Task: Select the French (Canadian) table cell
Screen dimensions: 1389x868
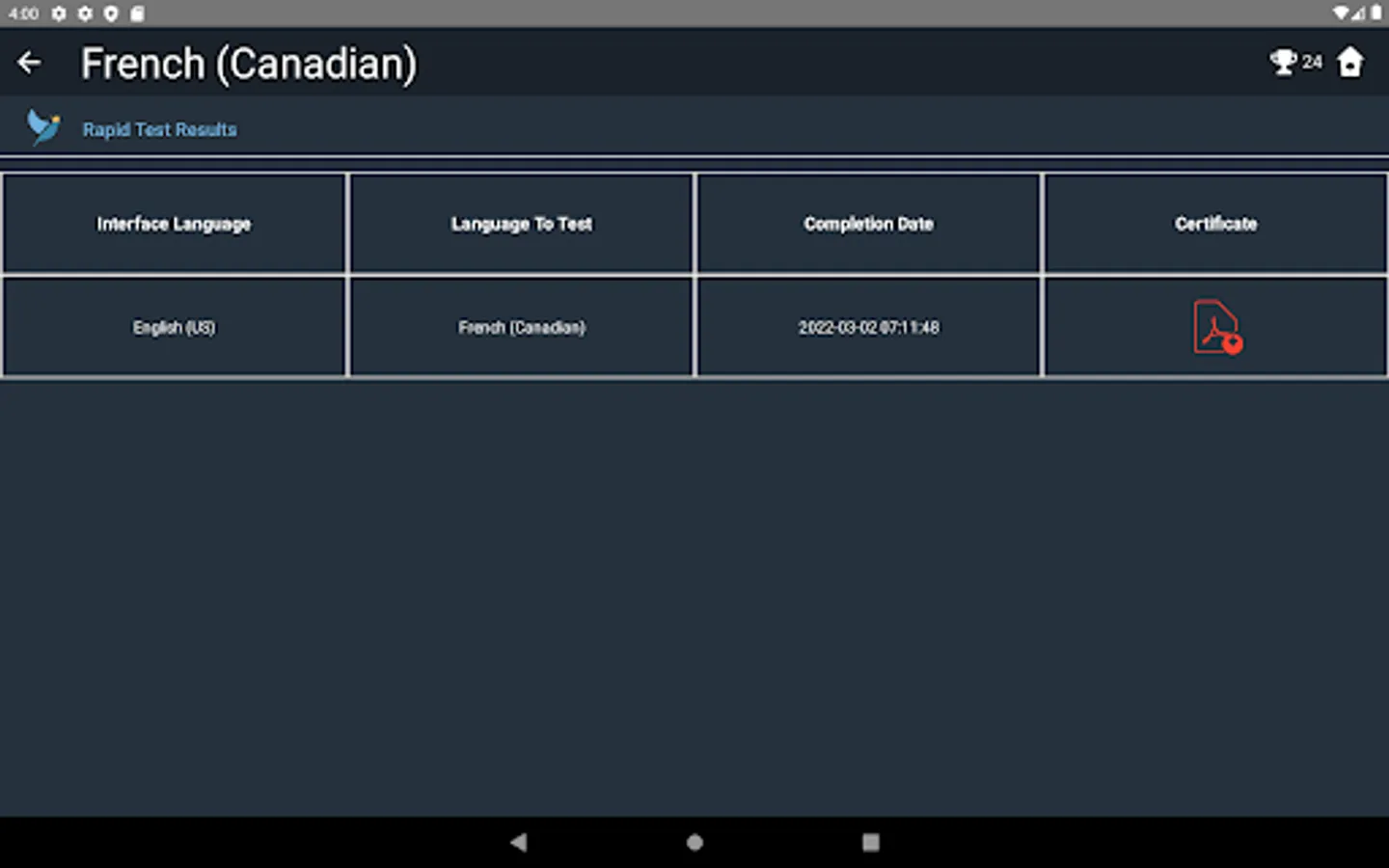Action: [522, 328]
